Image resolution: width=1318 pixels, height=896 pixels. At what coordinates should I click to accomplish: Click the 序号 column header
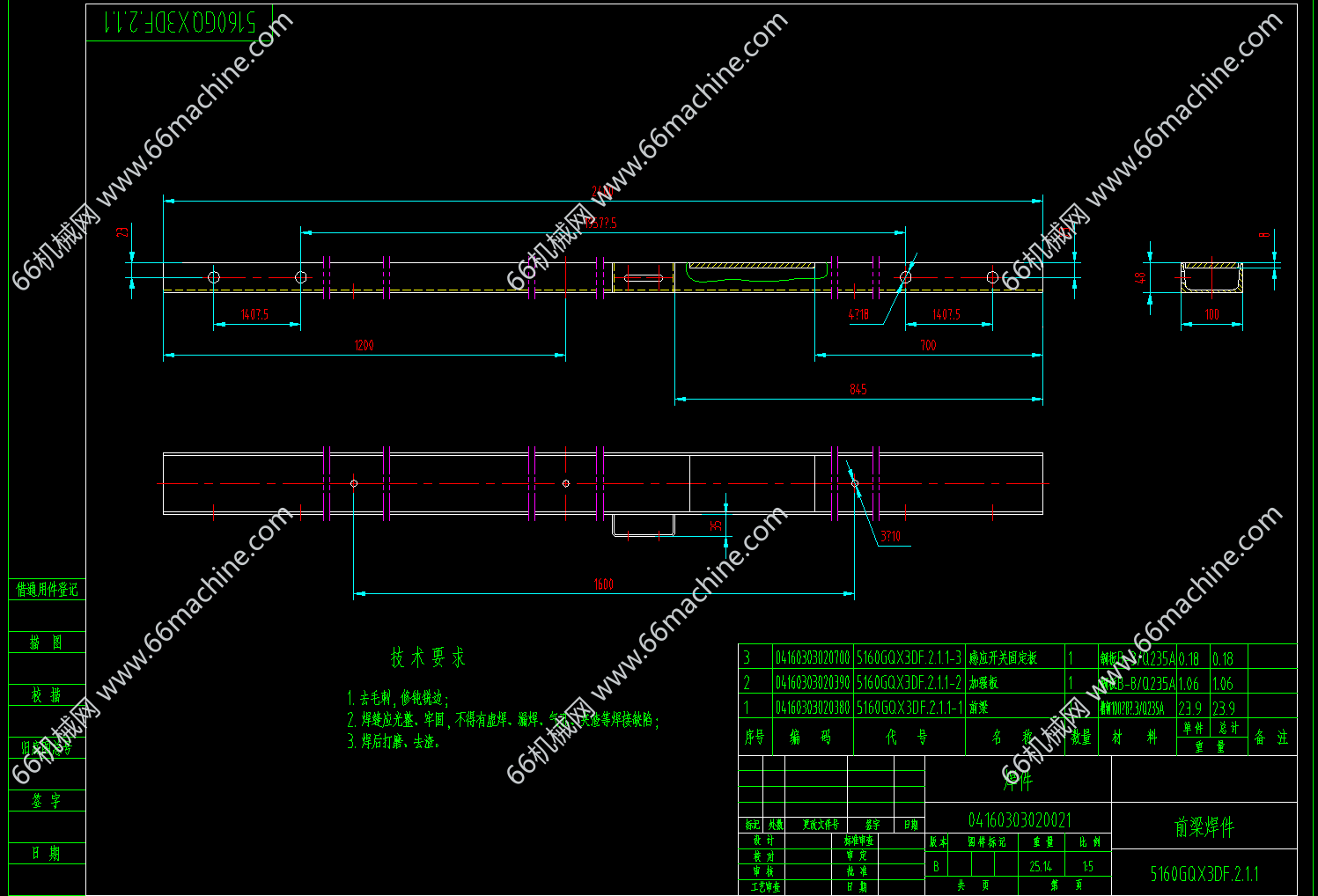click(755, 738)
